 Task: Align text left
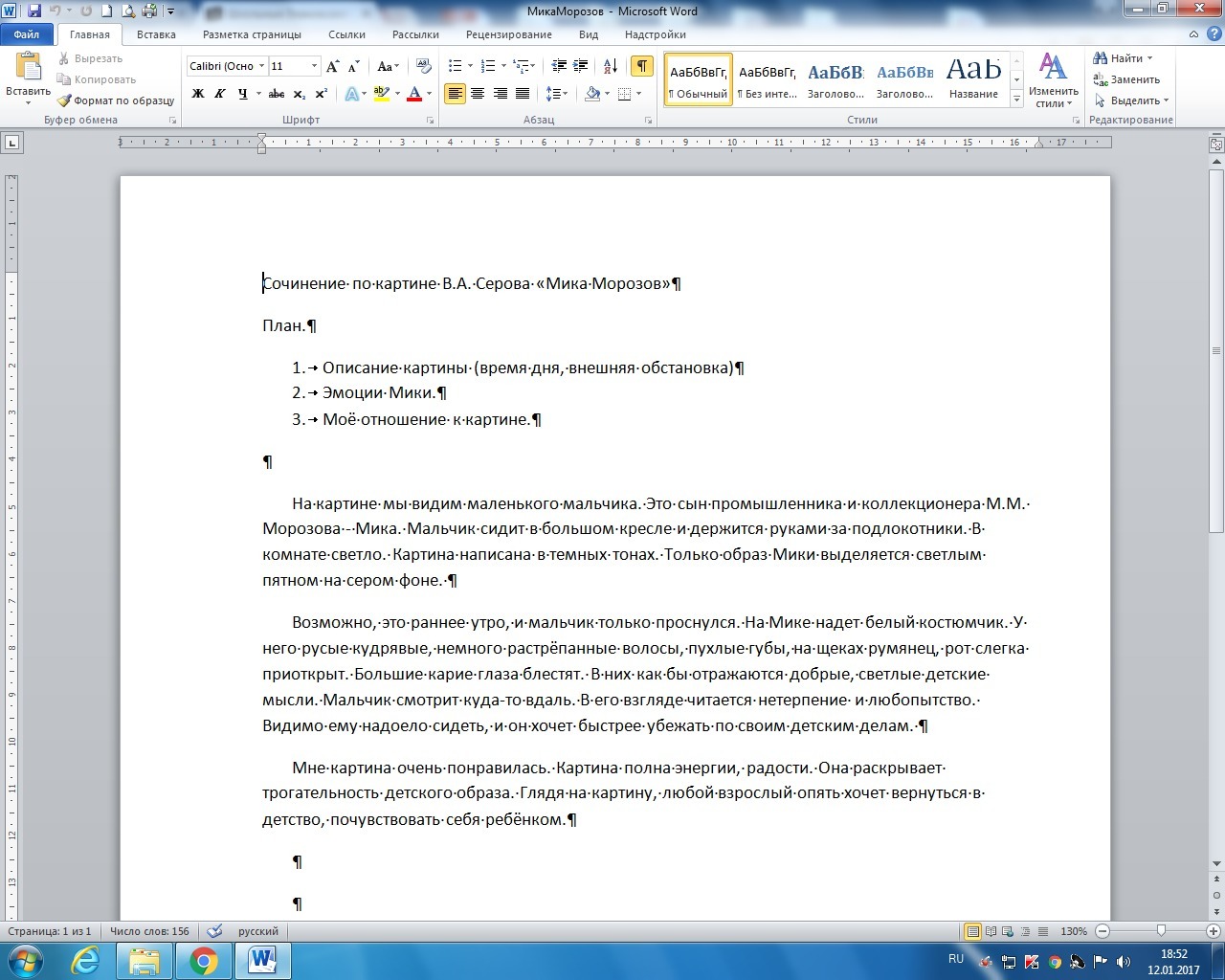(x=455, y=94)
